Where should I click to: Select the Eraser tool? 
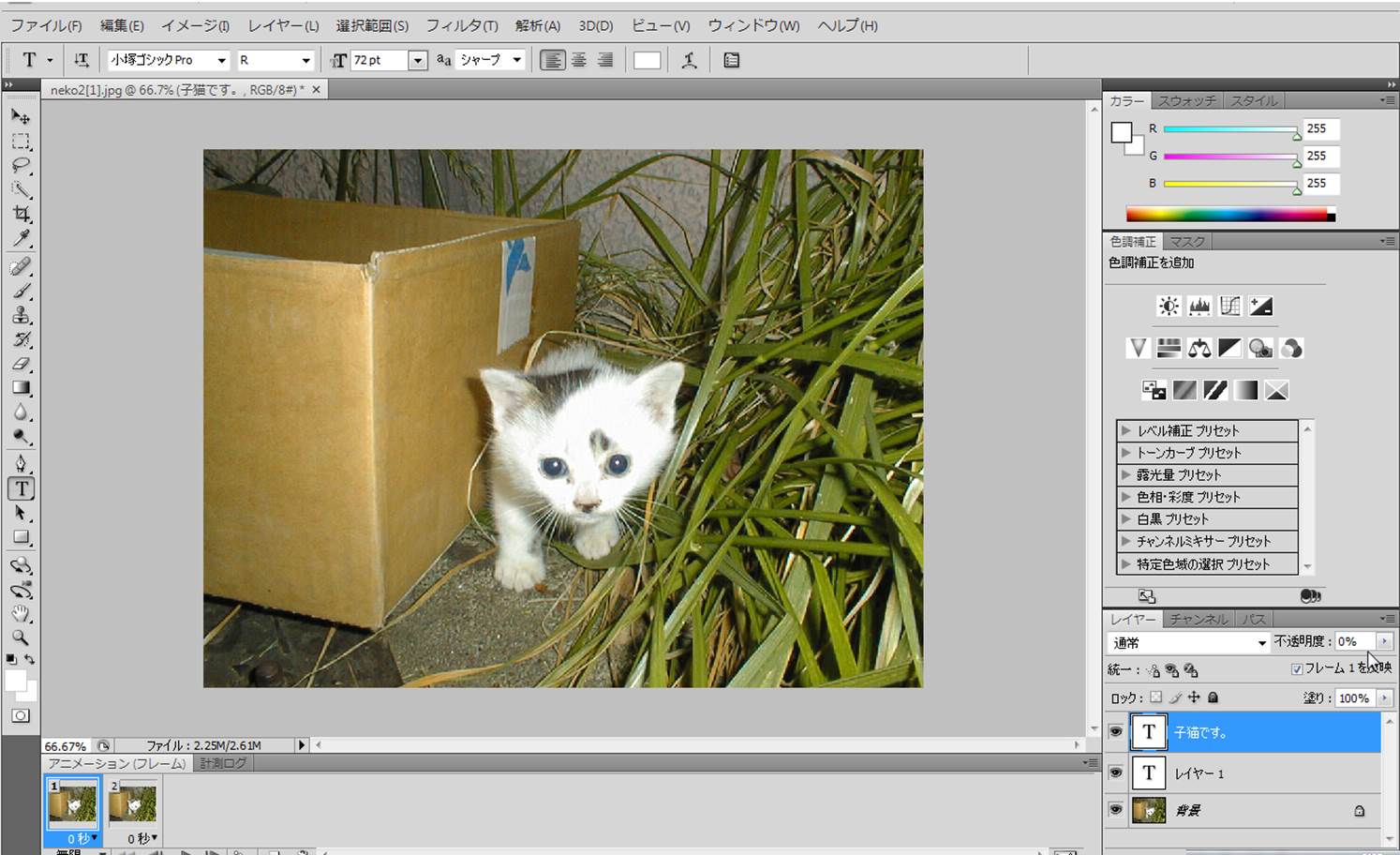[x=20, y=364]
